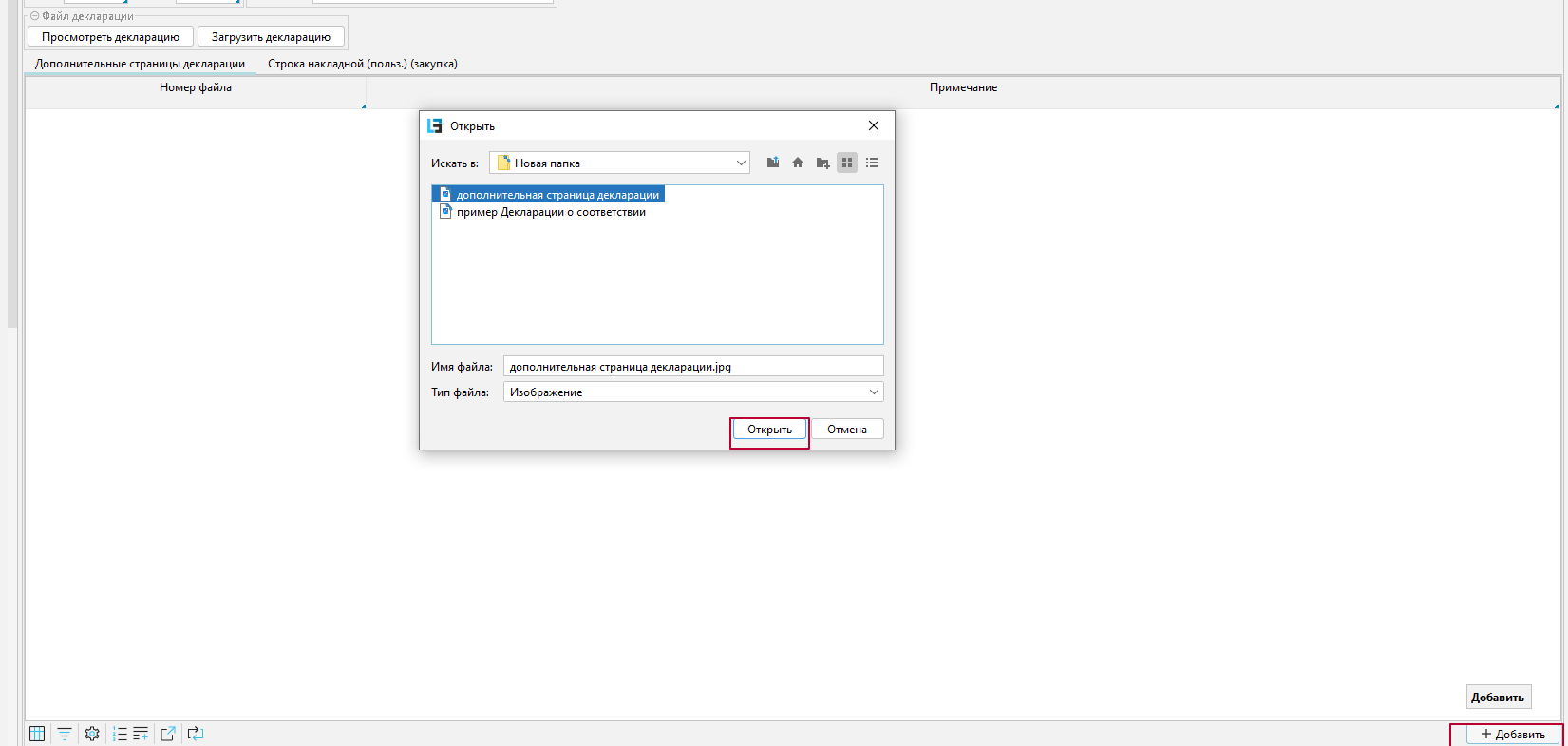
Task: Select 'Дополнительные страницы декларации' tab
Action: pos(140,64)
